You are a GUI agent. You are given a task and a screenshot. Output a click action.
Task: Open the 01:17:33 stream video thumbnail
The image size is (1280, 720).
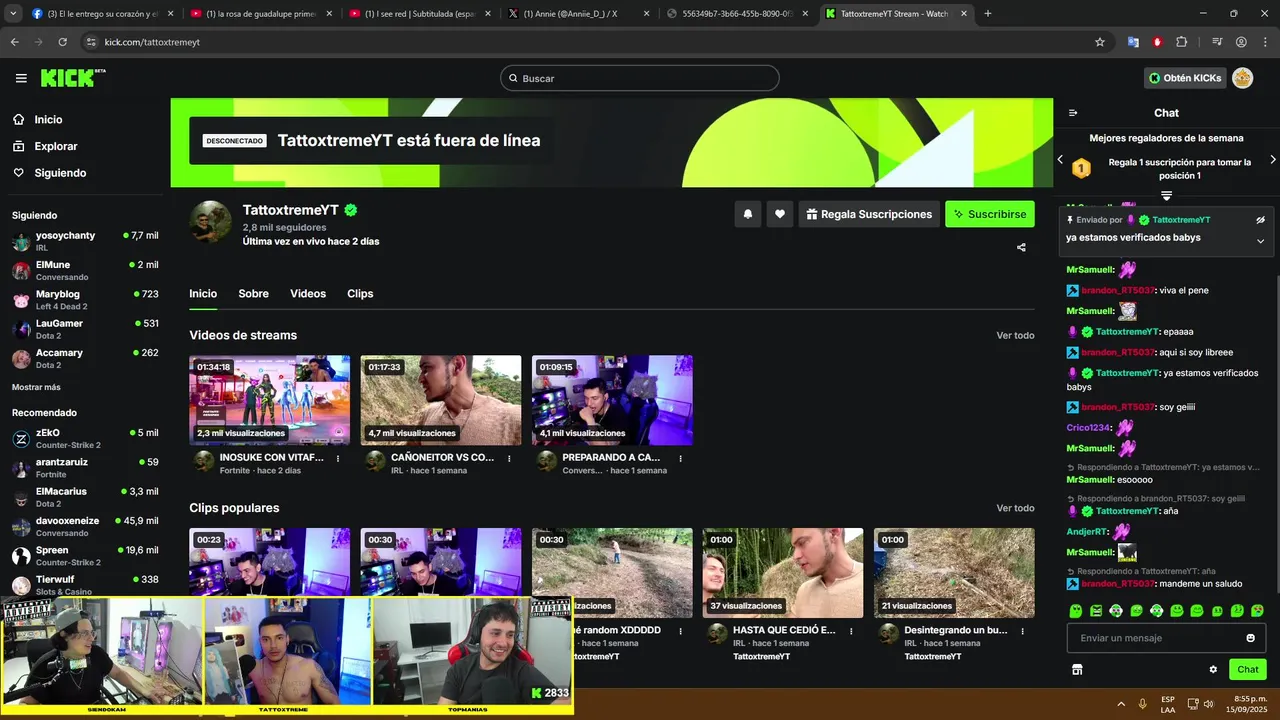(441, 400)
